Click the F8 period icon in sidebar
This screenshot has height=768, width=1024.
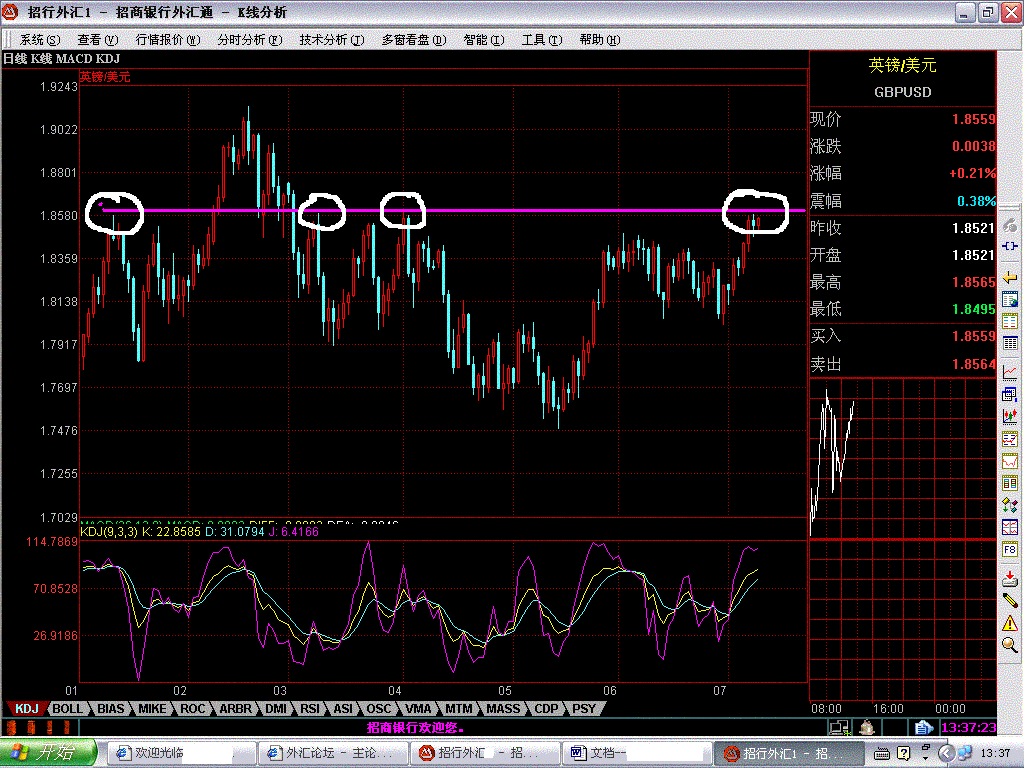[x=1009, y=546]
